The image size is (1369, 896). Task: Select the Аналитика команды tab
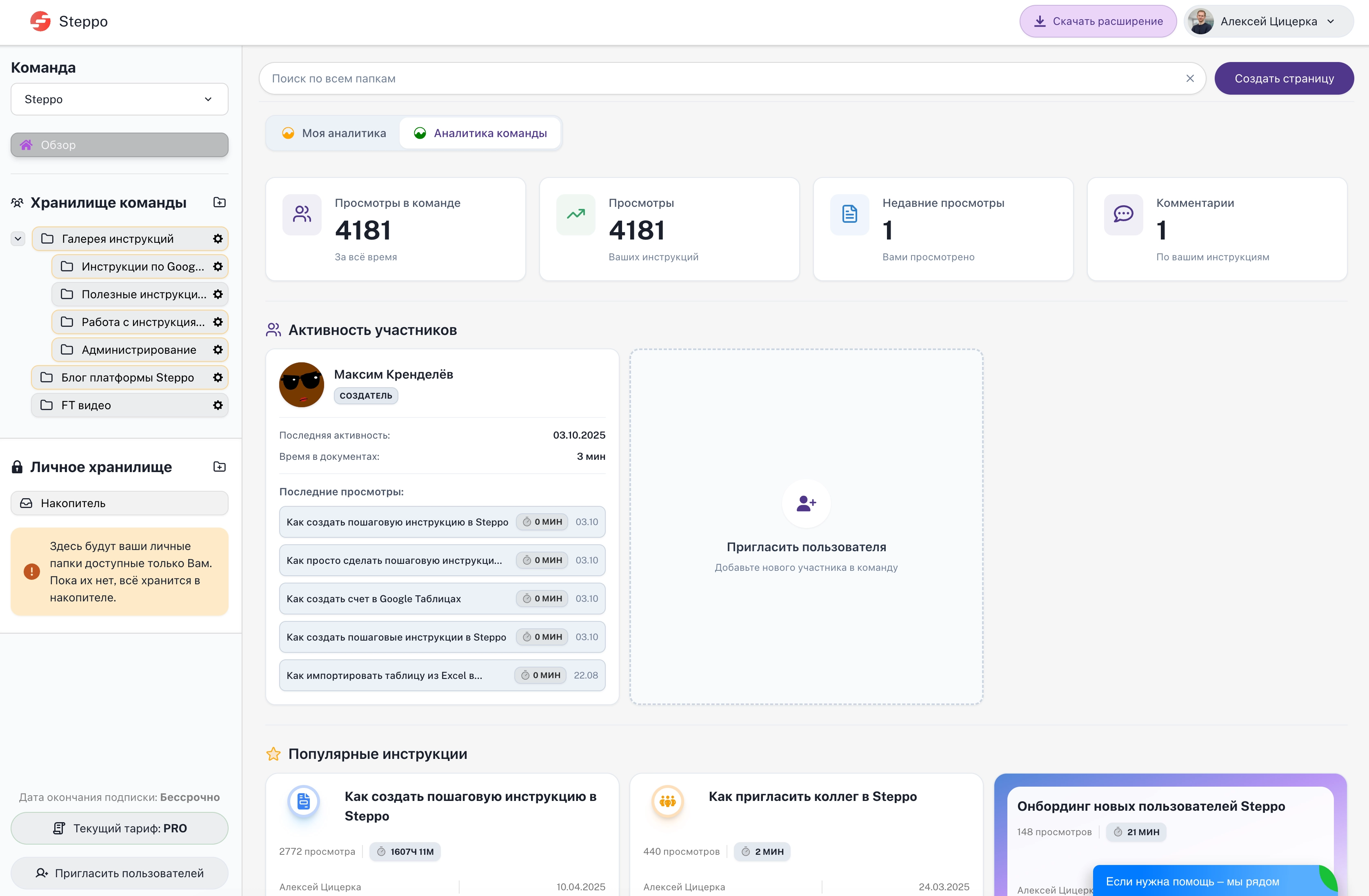point(480,133)
